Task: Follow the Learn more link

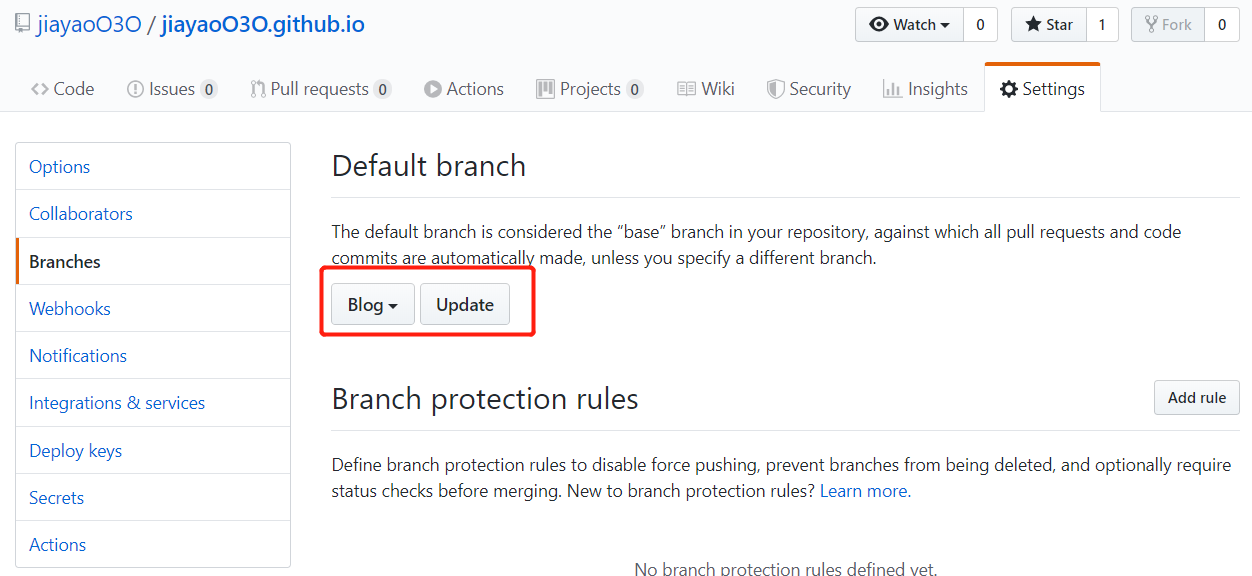Action: click(865, 491)
